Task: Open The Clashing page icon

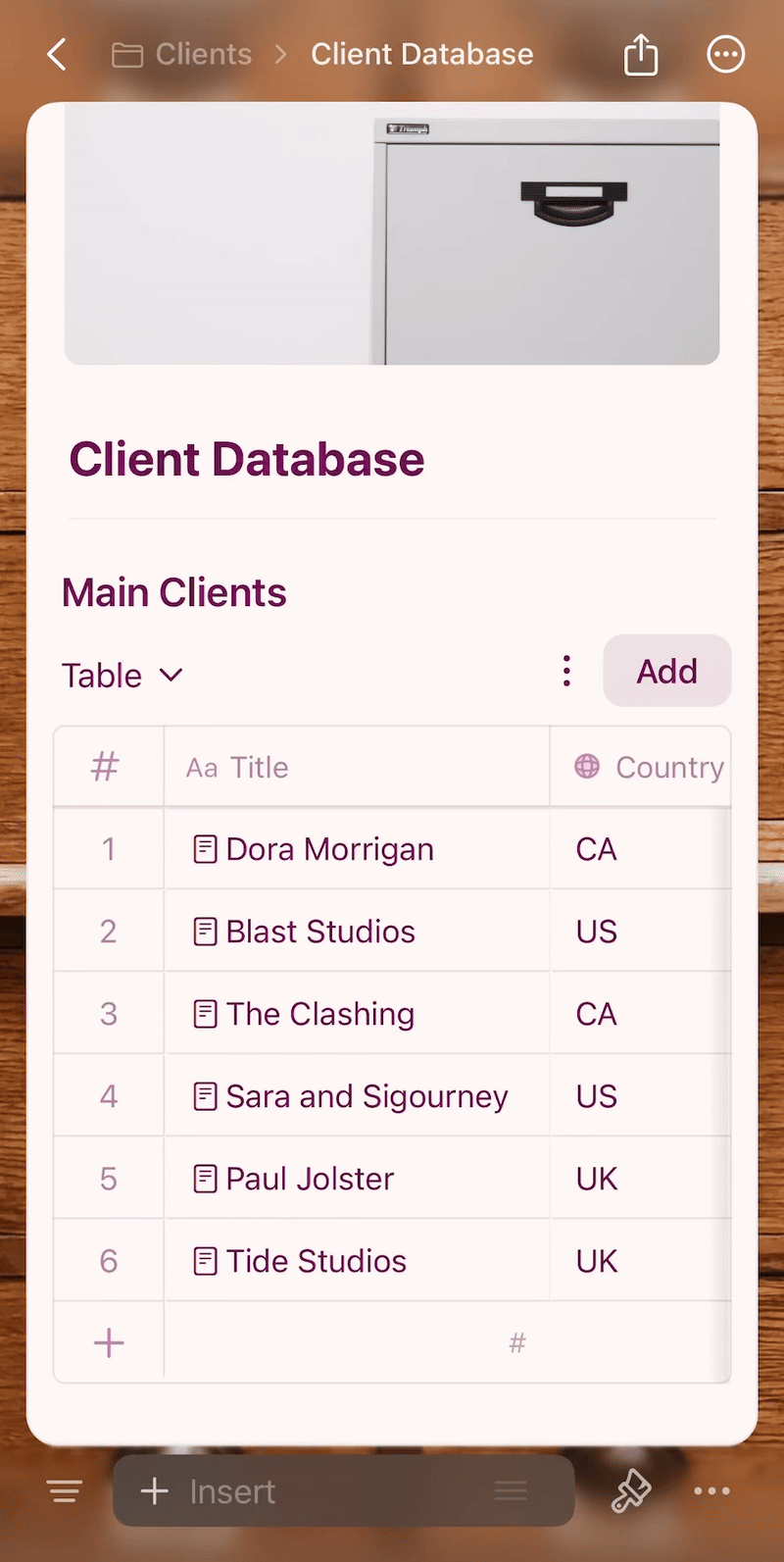Action: pyautogui.click(x=205, y=1014)
